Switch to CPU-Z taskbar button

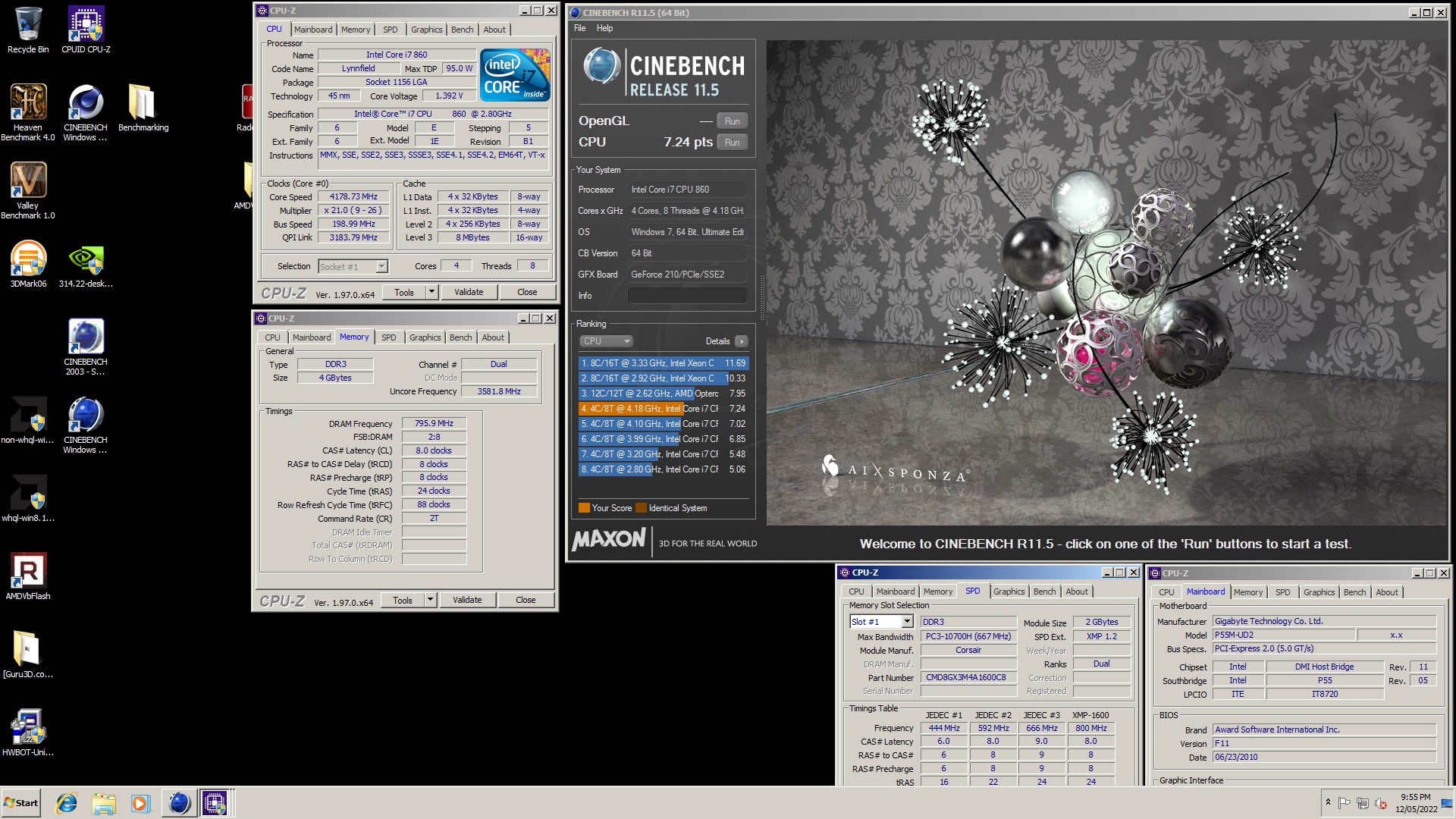pos(215,803)
